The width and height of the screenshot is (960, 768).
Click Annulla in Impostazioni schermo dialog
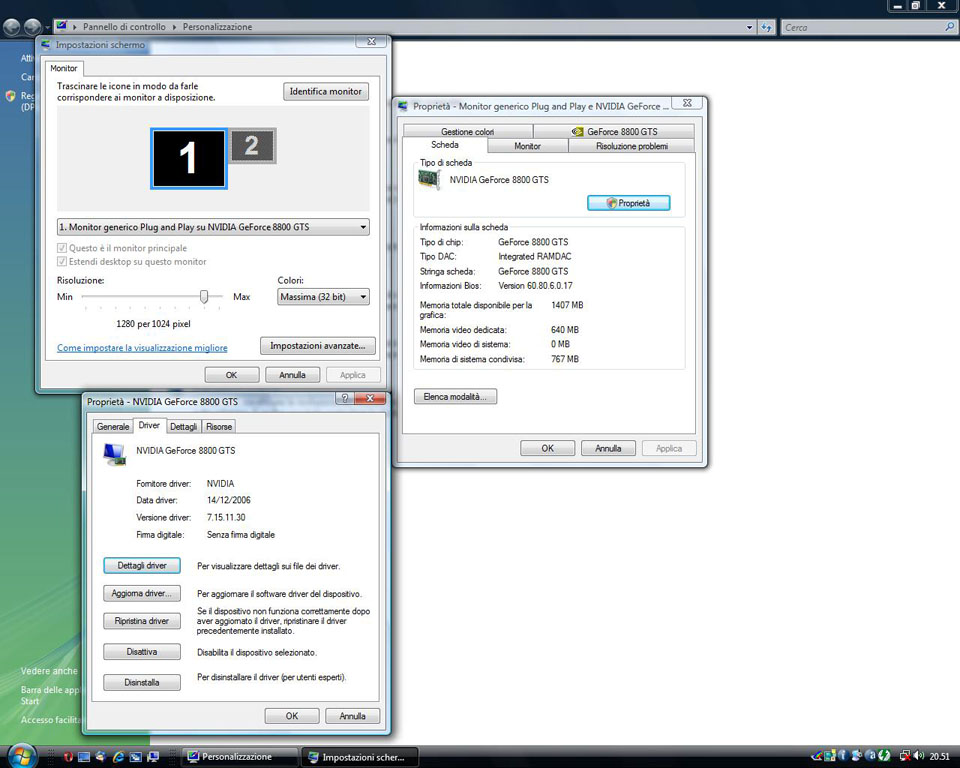click(x=292, y=375)
